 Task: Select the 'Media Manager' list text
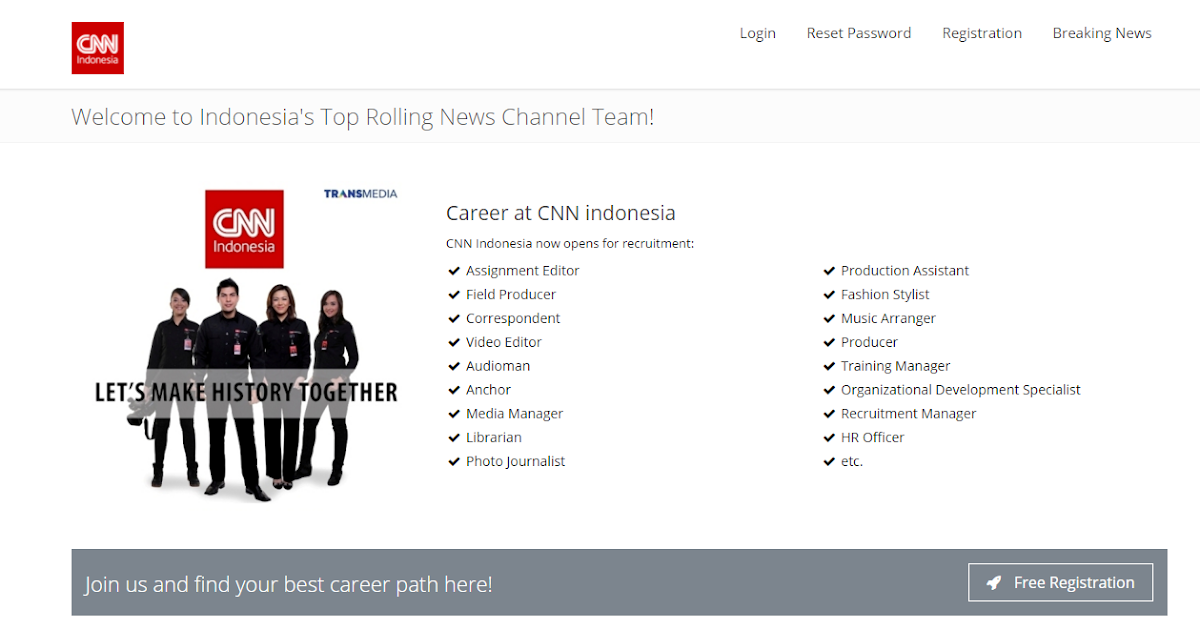(514, 414)
